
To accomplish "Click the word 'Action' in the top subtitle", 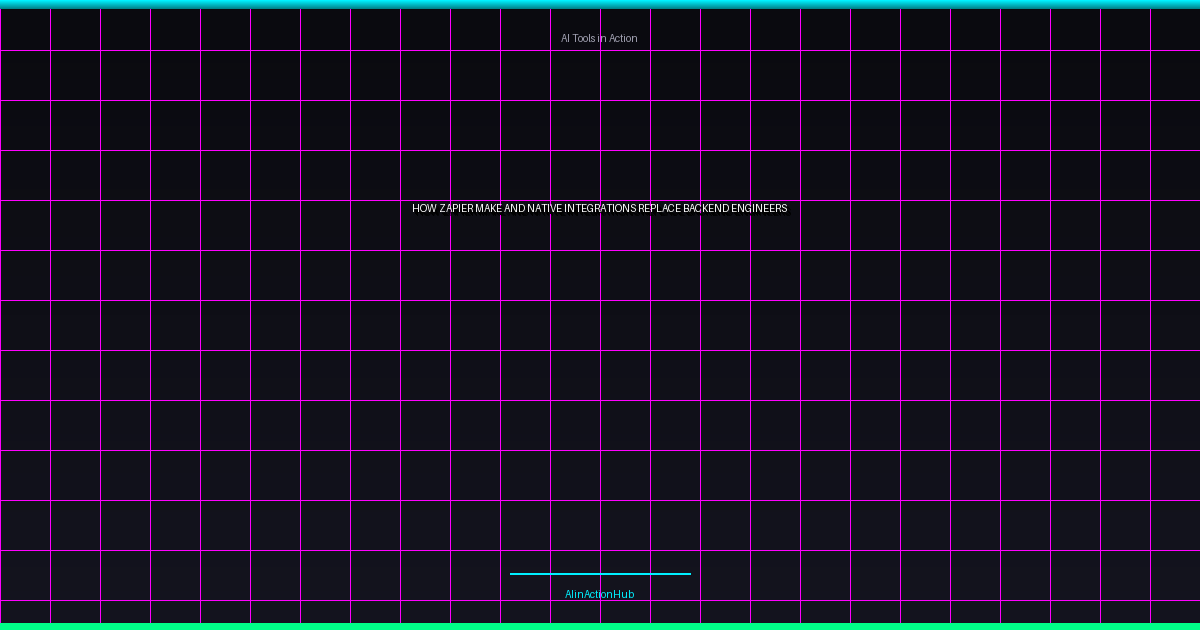I will [x=622, y=38].
